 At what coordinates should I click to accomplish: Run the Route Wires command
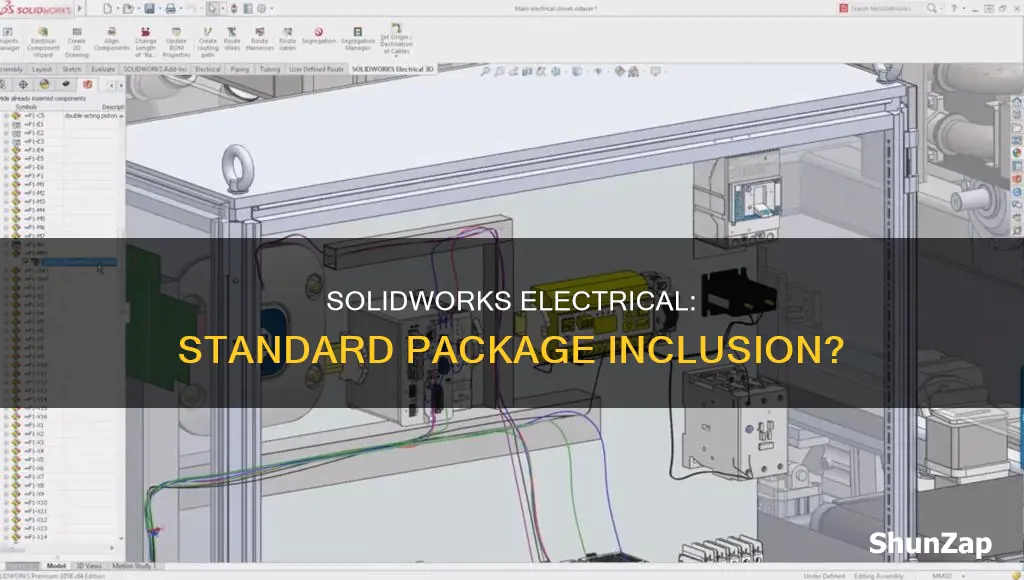[x=232, y=39]
